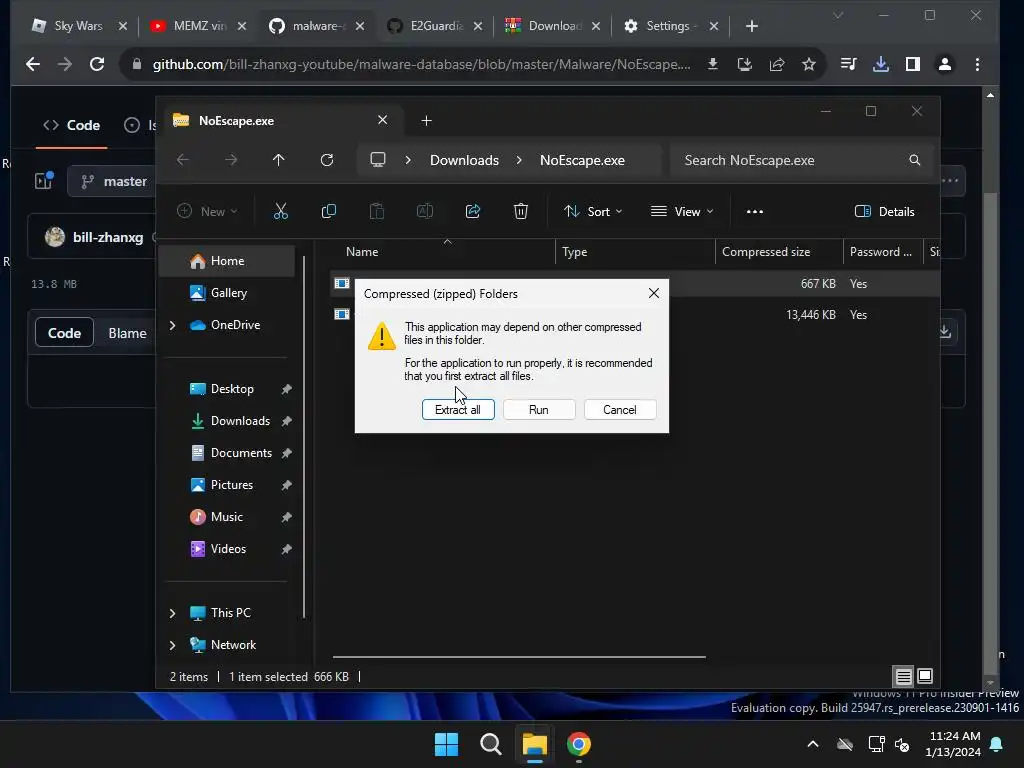This screenshot has height=768, width=1024.
Task: Expand the This PC tree node
Action: tap(172, 613)
